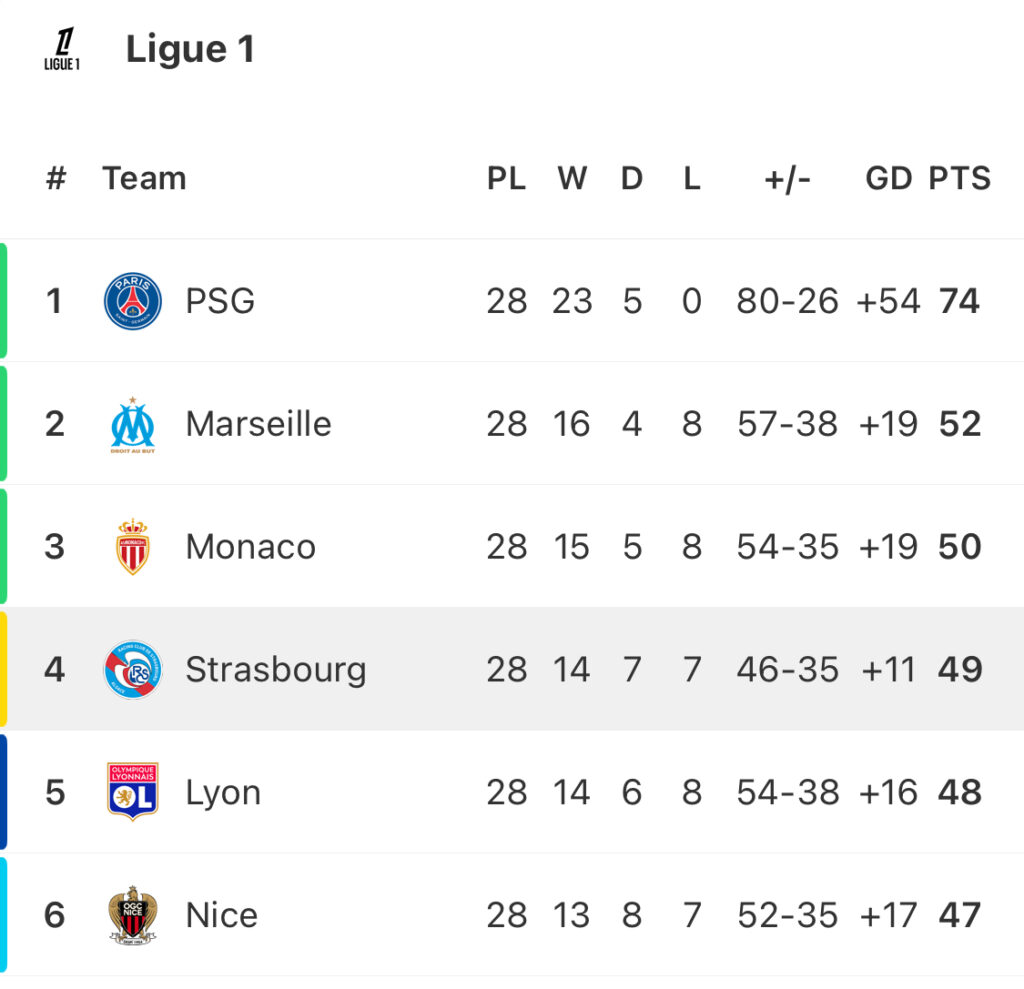Open the Ligue 1 league title
This screenshot has height=989, width=1024.
(x=190, y=49)
